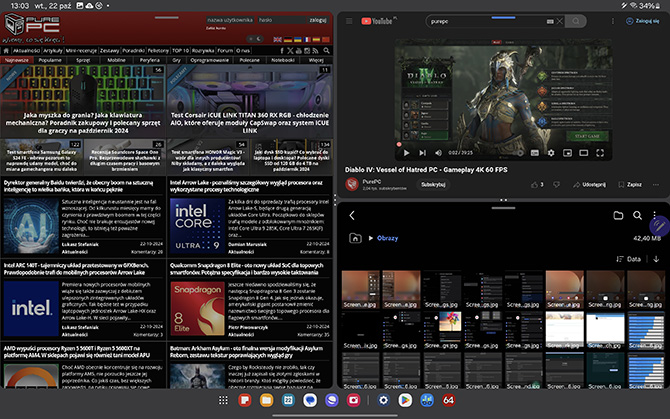Viewport: 670px width, 419px height.
Task: Select the 'Sprzęt' category tab
Action: (83, 60)
